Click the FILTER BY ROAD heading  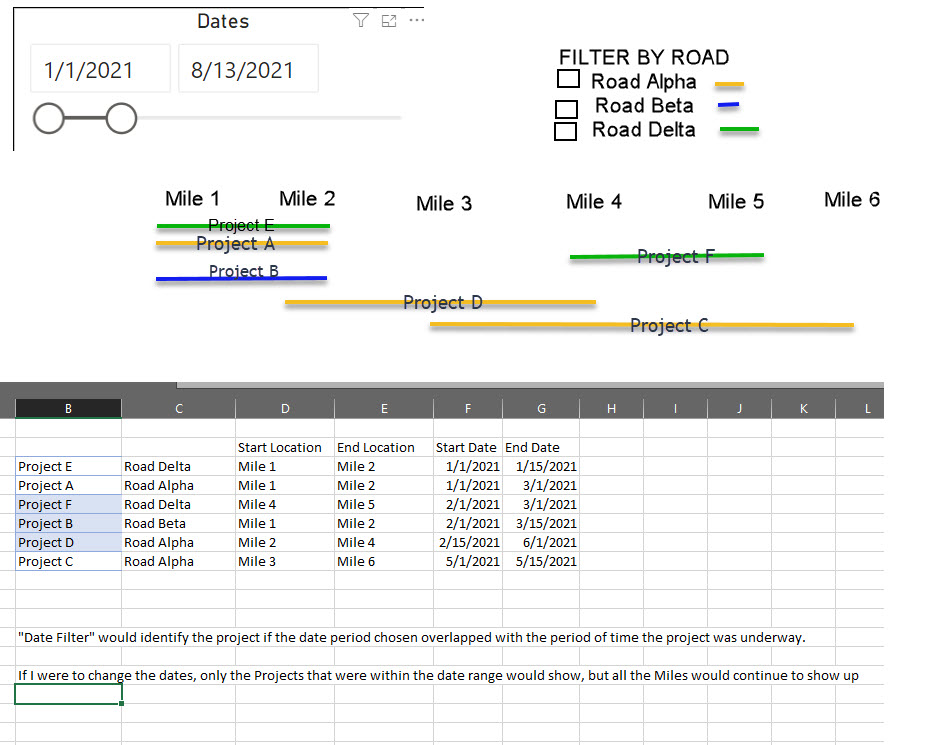click(644, 57)
